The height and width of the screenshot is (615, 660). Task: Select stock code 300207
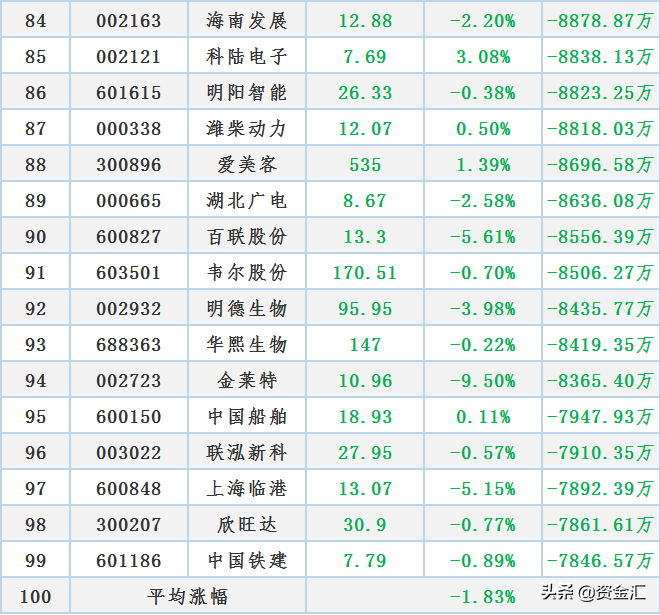[x=129, y=525]
